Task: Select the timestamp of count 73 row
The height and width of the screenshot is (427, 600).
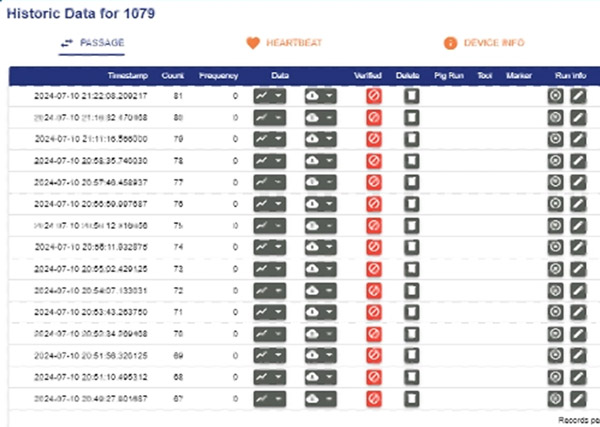Action: pyautogui.click(x=91, y=269)
